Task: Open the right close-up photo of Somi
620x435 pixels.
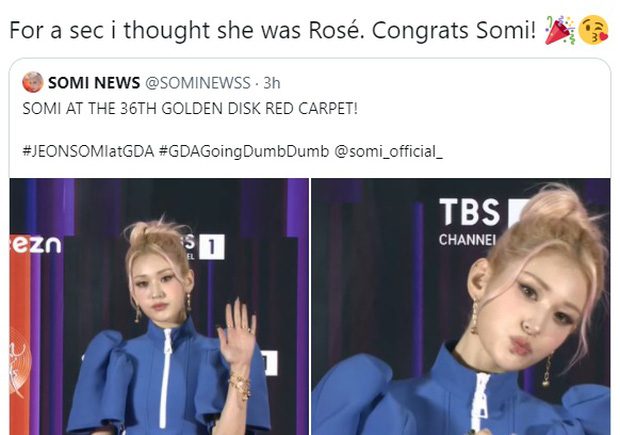Action: 461,306
